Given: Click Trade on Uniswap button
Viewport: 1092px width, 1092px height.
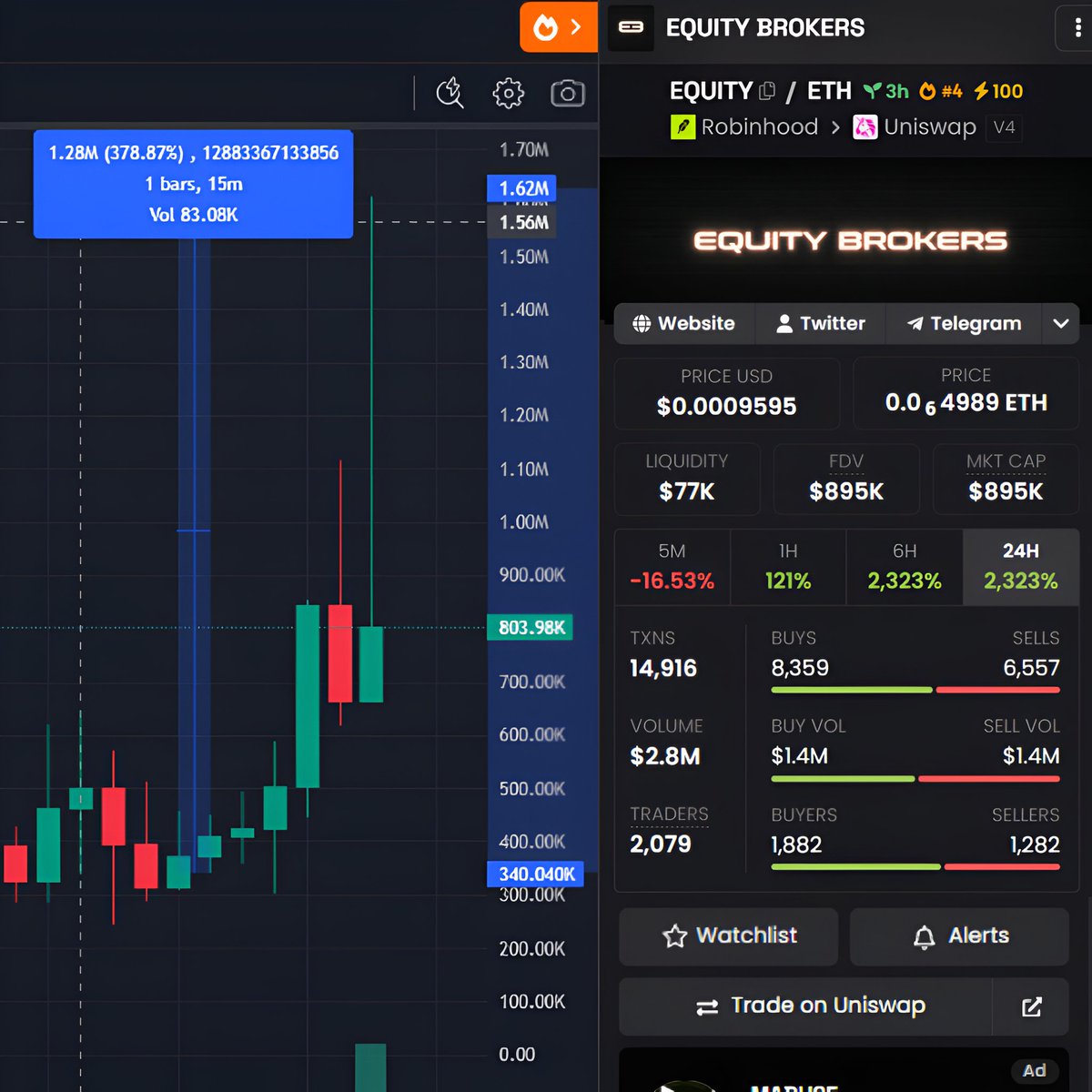Looking at the screenshot, I should pyautogui.click(x=805, y=1006).
